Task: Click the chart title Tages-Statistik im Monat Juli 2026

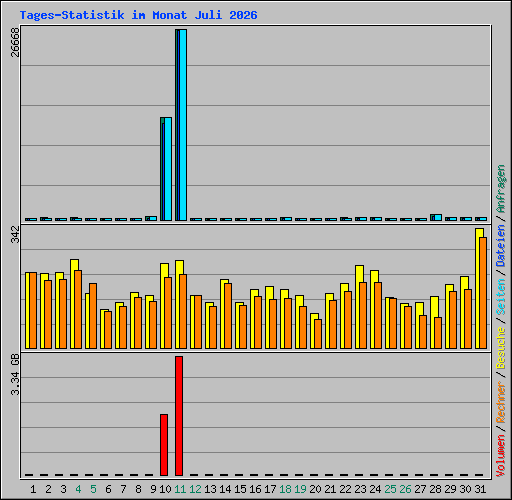Action: click(x=138, y=15)
